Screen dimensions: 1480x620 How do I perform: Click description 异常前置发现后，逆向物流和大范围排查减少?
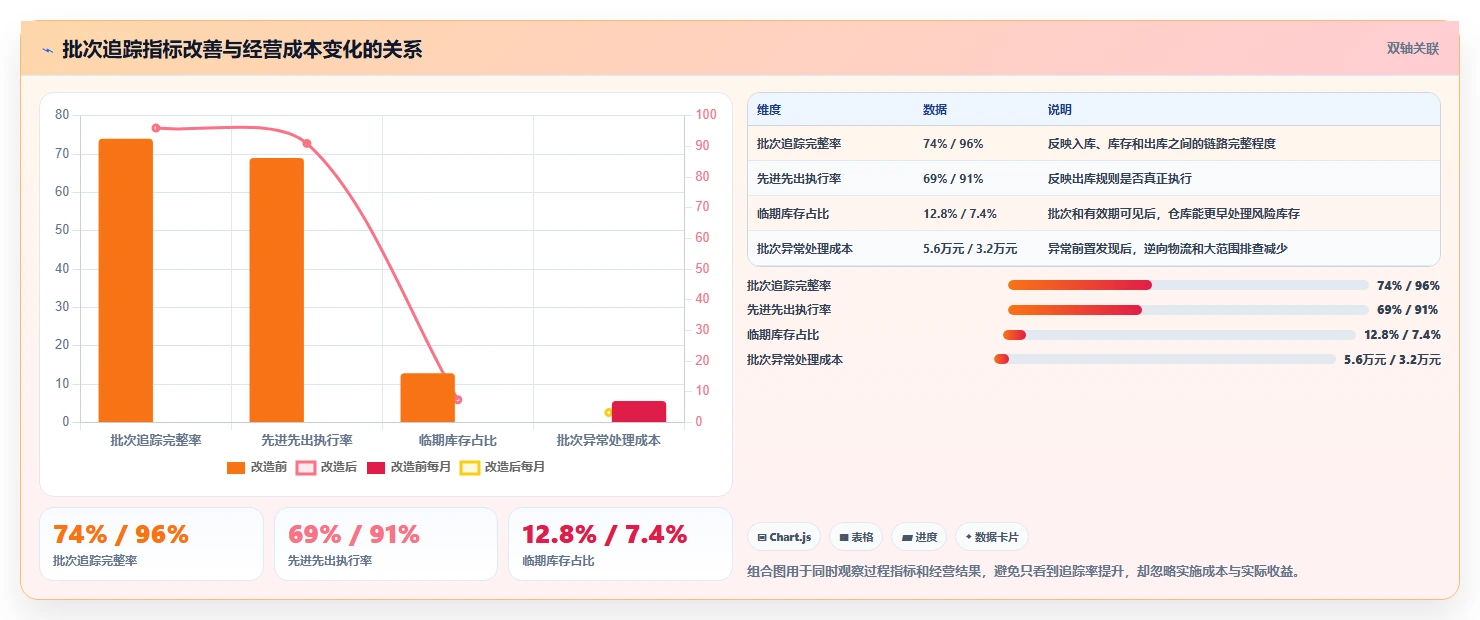[x=1169, y=249]
